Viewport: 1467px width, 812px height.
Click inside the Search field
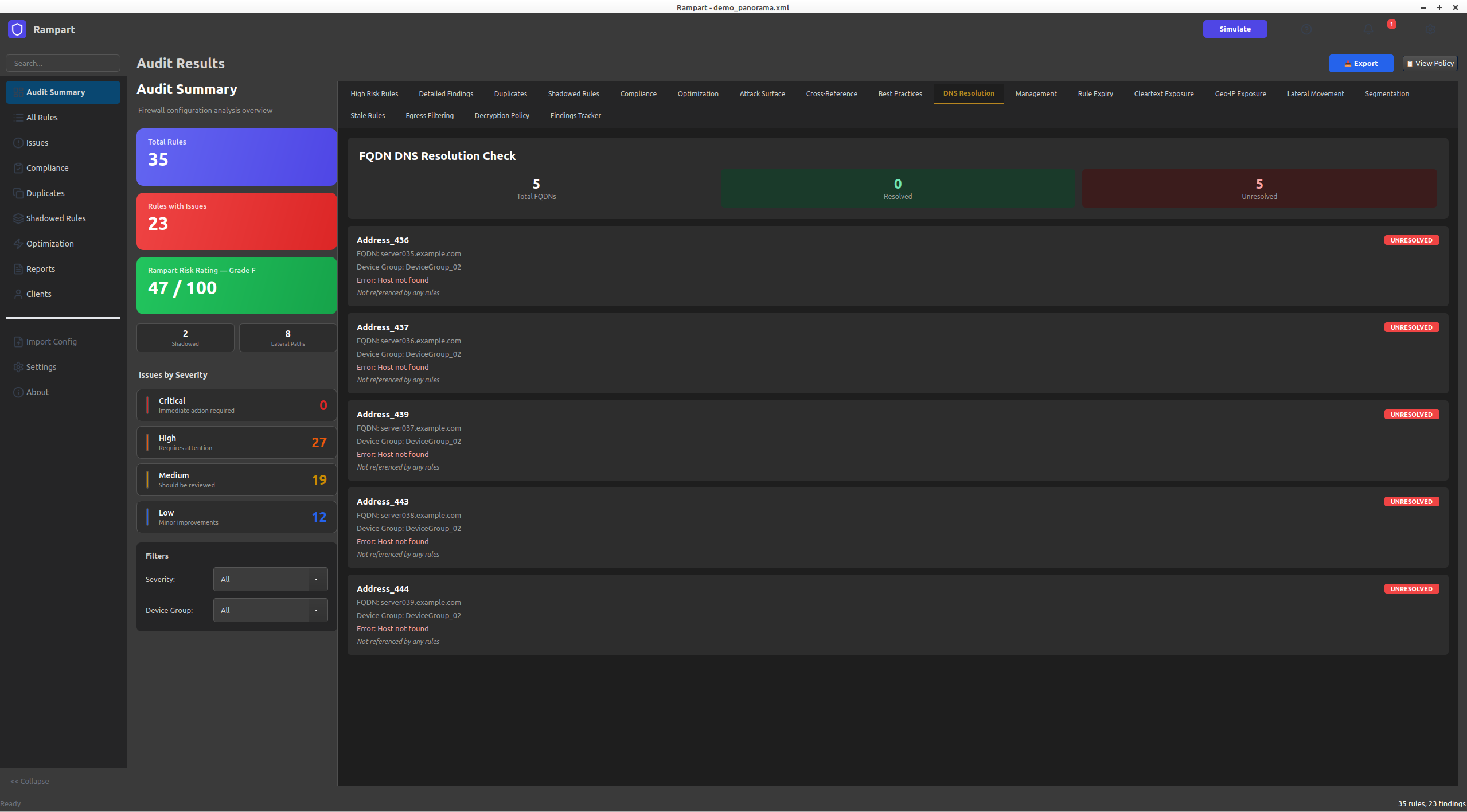pos(63,63)
